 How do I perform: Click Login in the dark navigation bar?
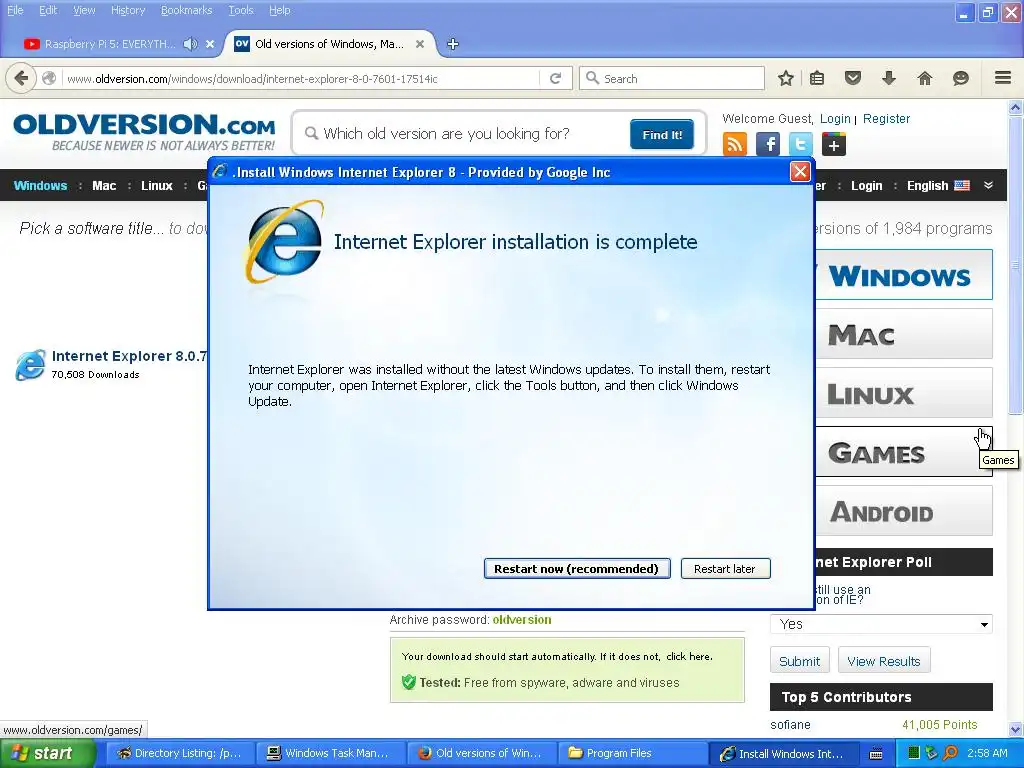point(867,185)
